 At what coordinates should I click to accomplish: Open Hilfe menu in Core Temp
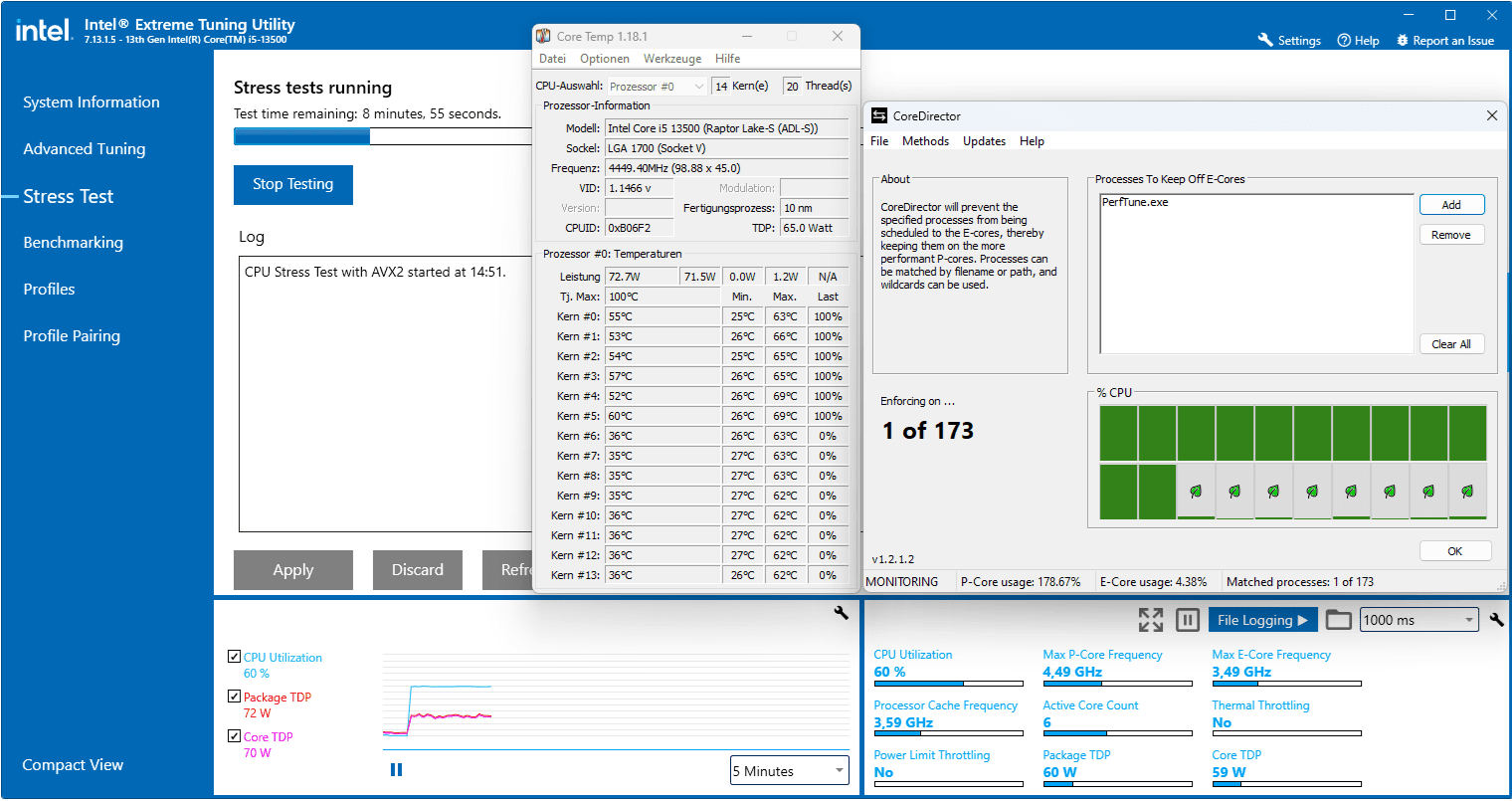click(728, 59)
